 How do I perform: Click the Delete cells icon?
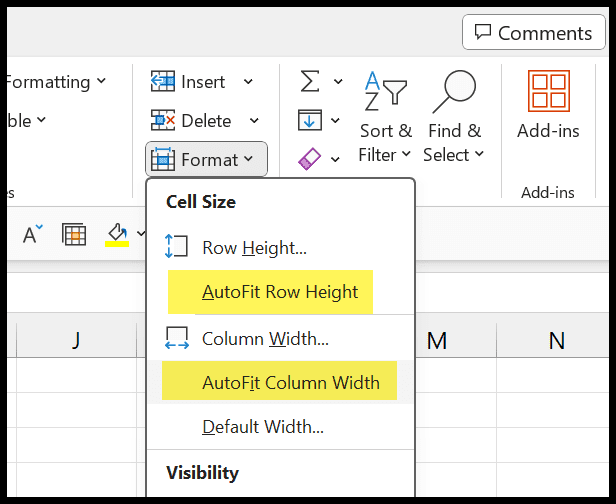pos(163,120)
